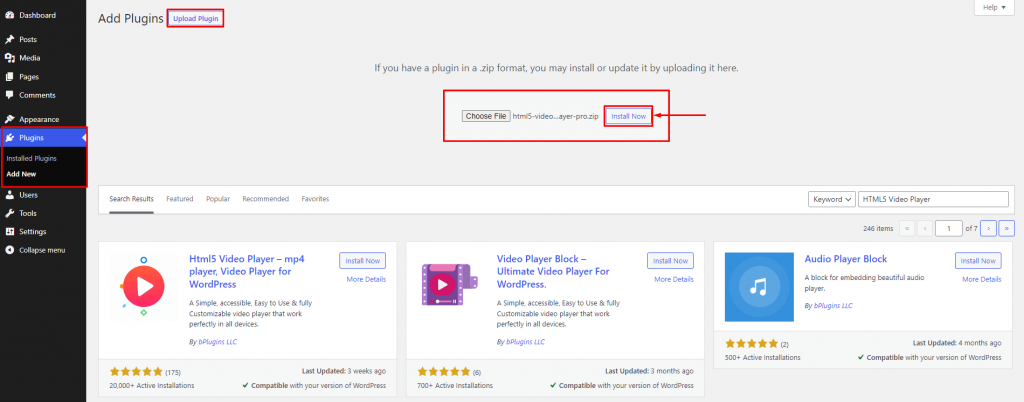Click Install Now beside chosen zip file

(628, 116)
